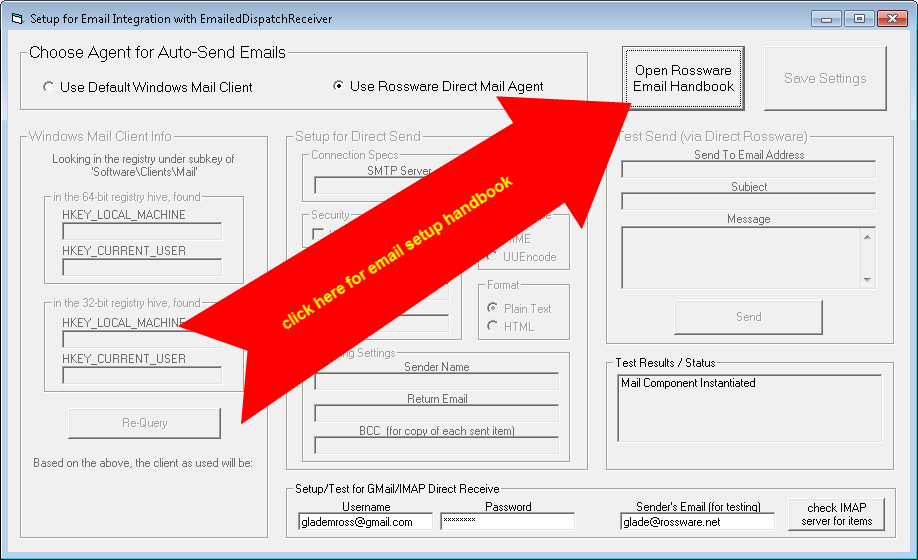918x560 pixels.
Task: Click into the Password field
Action: point(507,522)
